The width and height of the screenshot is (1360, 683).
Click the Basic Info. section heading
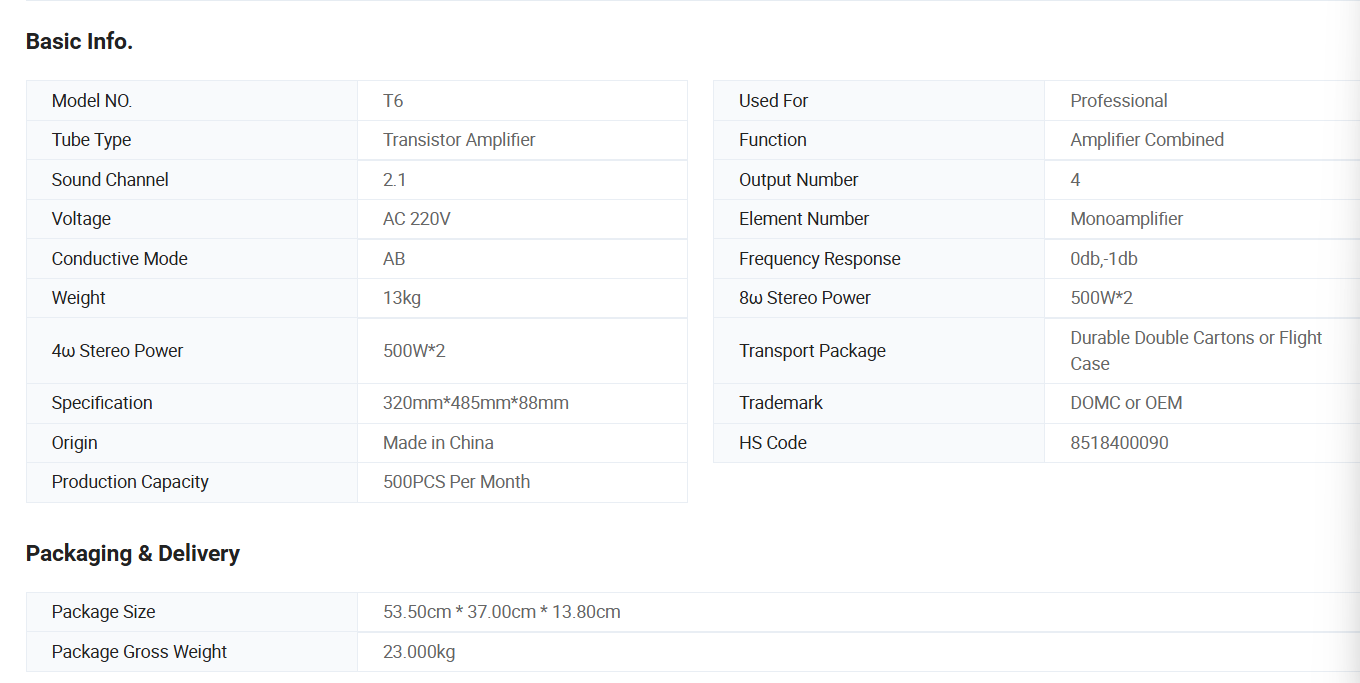click(x=79, y=42)
